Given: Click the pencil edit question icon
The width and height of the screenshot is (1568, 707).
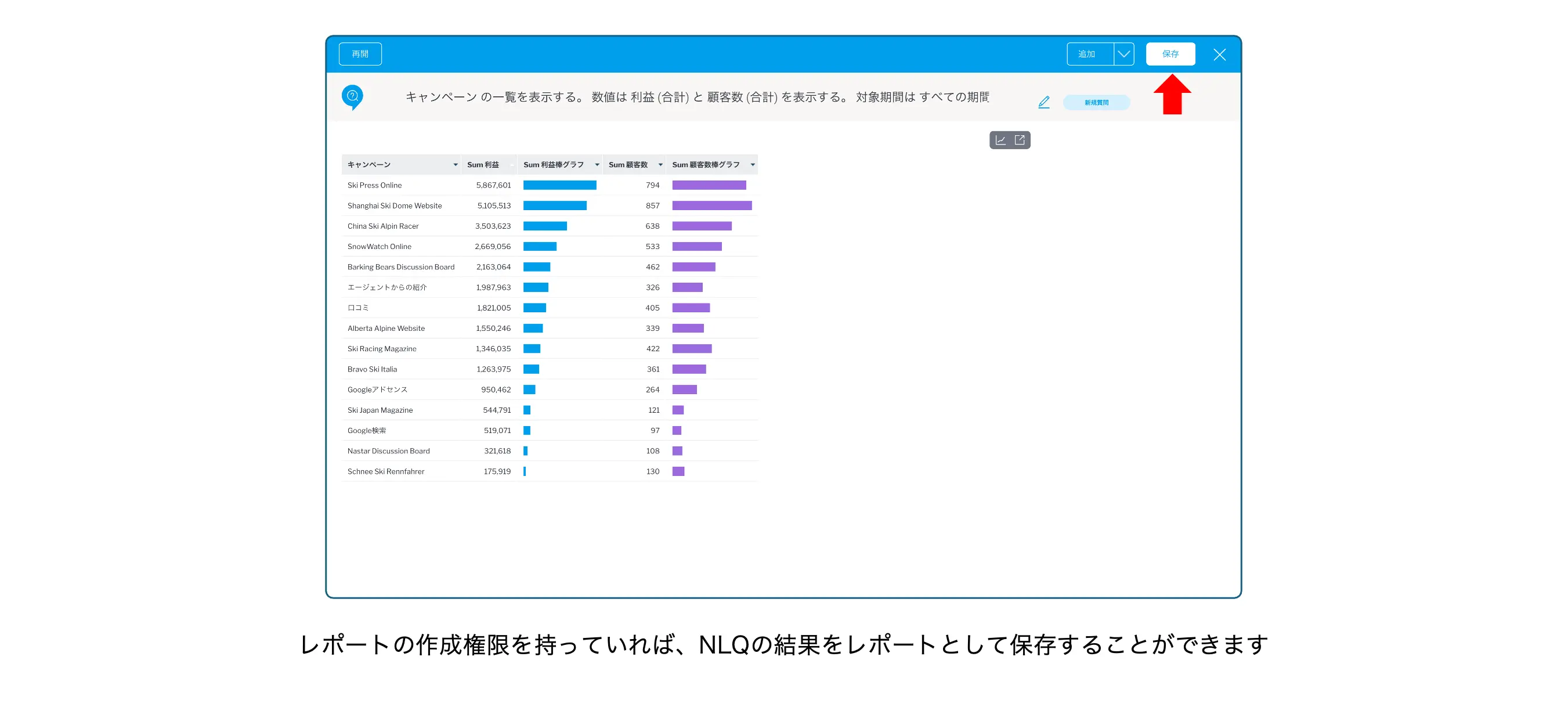Looking at the screenshot, I should pyautogui.click(x=1043, y=102).
